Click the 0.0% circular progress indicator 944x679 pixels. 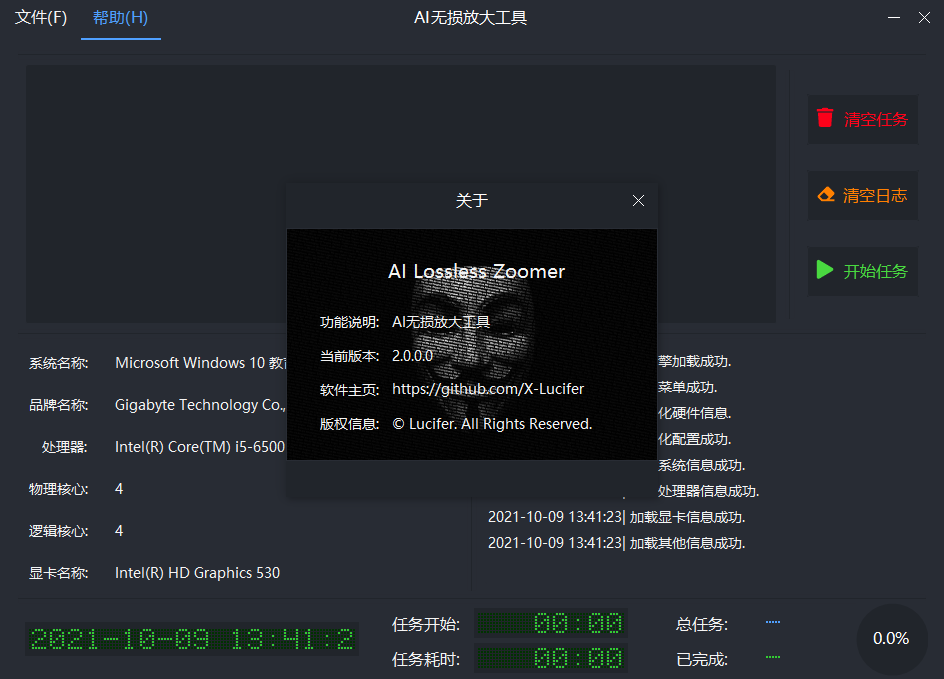[x=891, y=638]
